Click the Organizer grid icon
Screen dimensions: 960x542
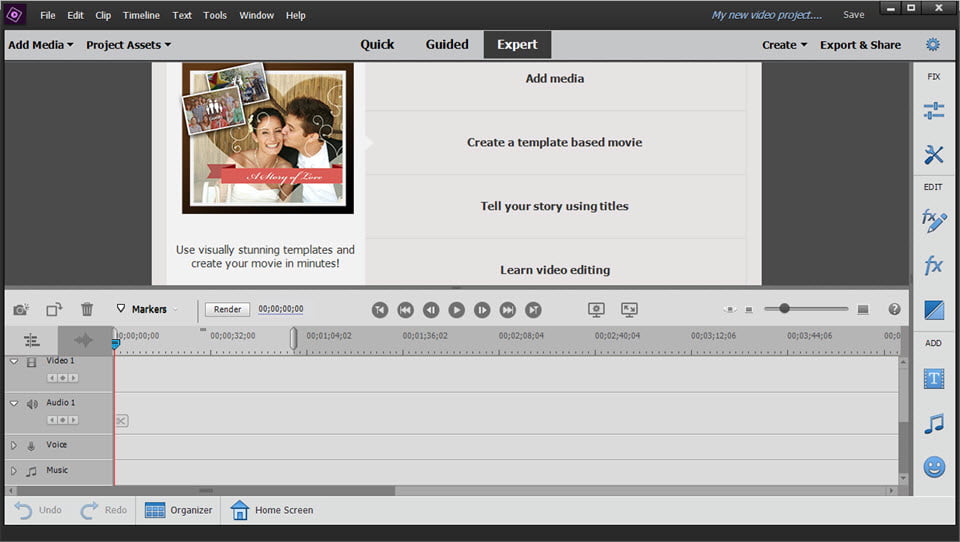pyautogui.click(x=155, y=510)
